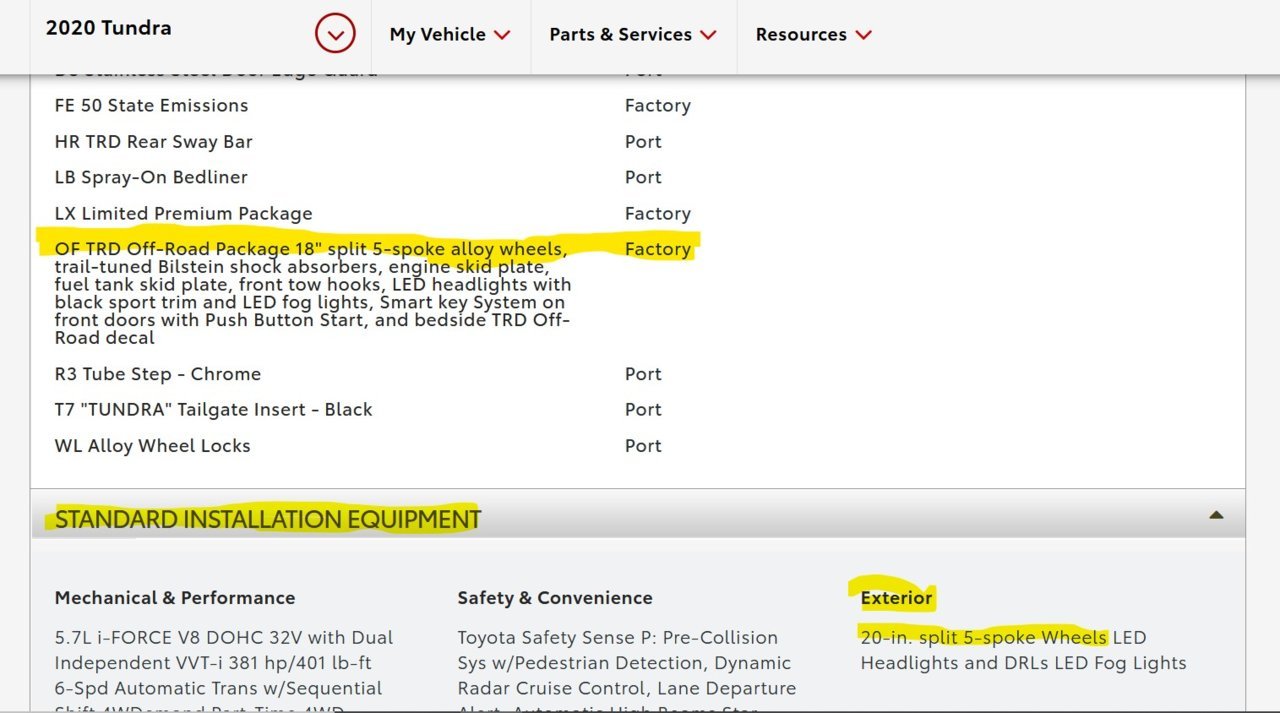The width and height of the screenshot is (1280, 713).
Task: Click the Resources red chevron arrow
Action: pos(864,35)
